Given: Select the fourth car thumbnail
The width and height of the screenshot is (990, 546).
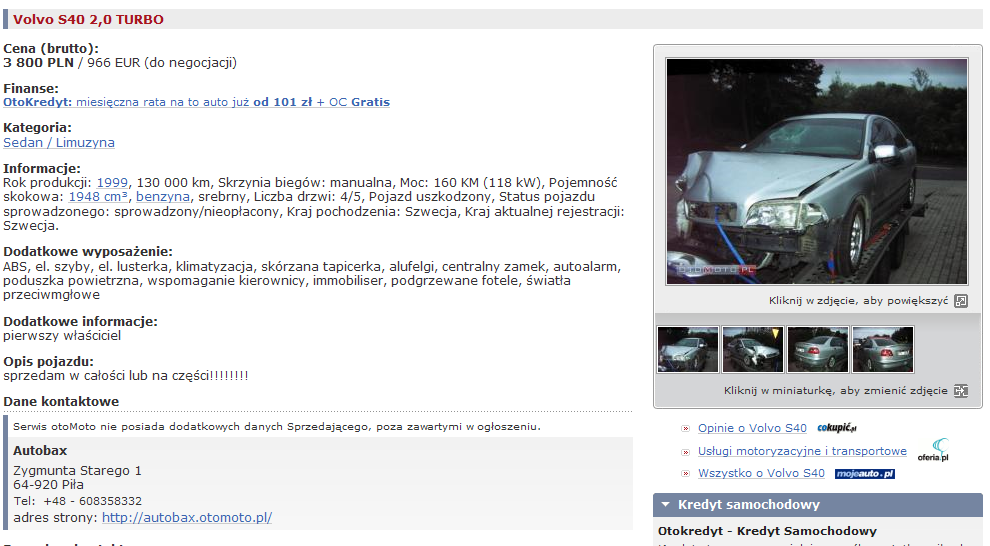Looking at the screenshot, I should pos(883,350).
